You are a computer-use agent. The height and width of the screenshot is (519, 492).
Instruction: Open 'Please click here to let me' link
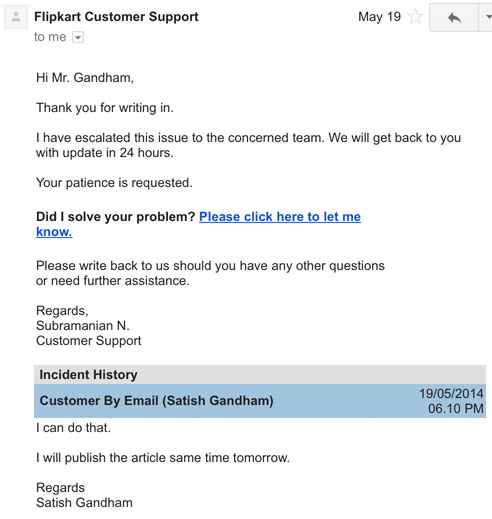pyautogui.click(x=280, y=217)
